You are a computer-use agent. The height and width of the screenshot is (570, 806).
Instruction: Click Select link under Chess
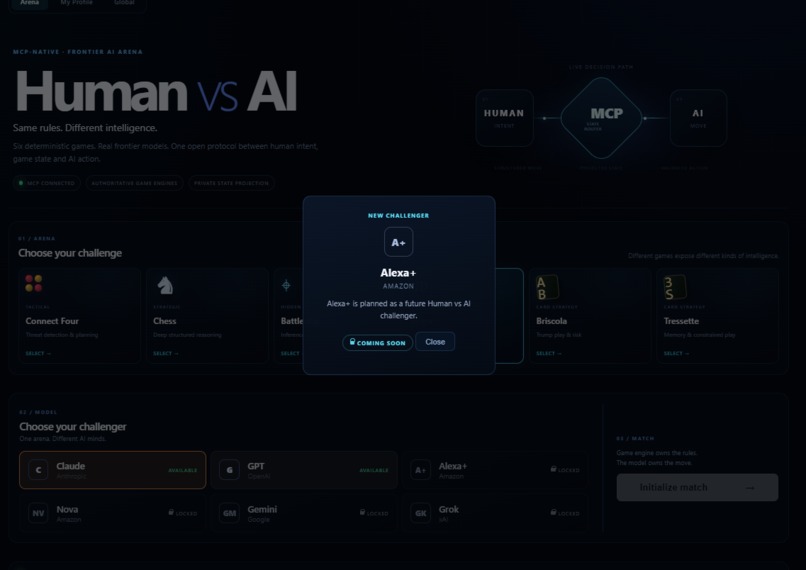point(166,354)
